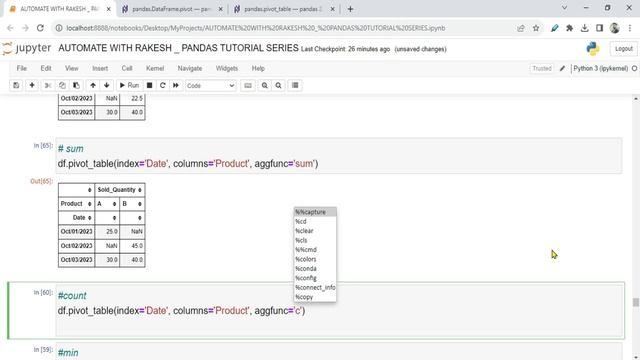Share this page icon in address bar
This screenshot has height=360, width=640.
click(x=521, y=28)
